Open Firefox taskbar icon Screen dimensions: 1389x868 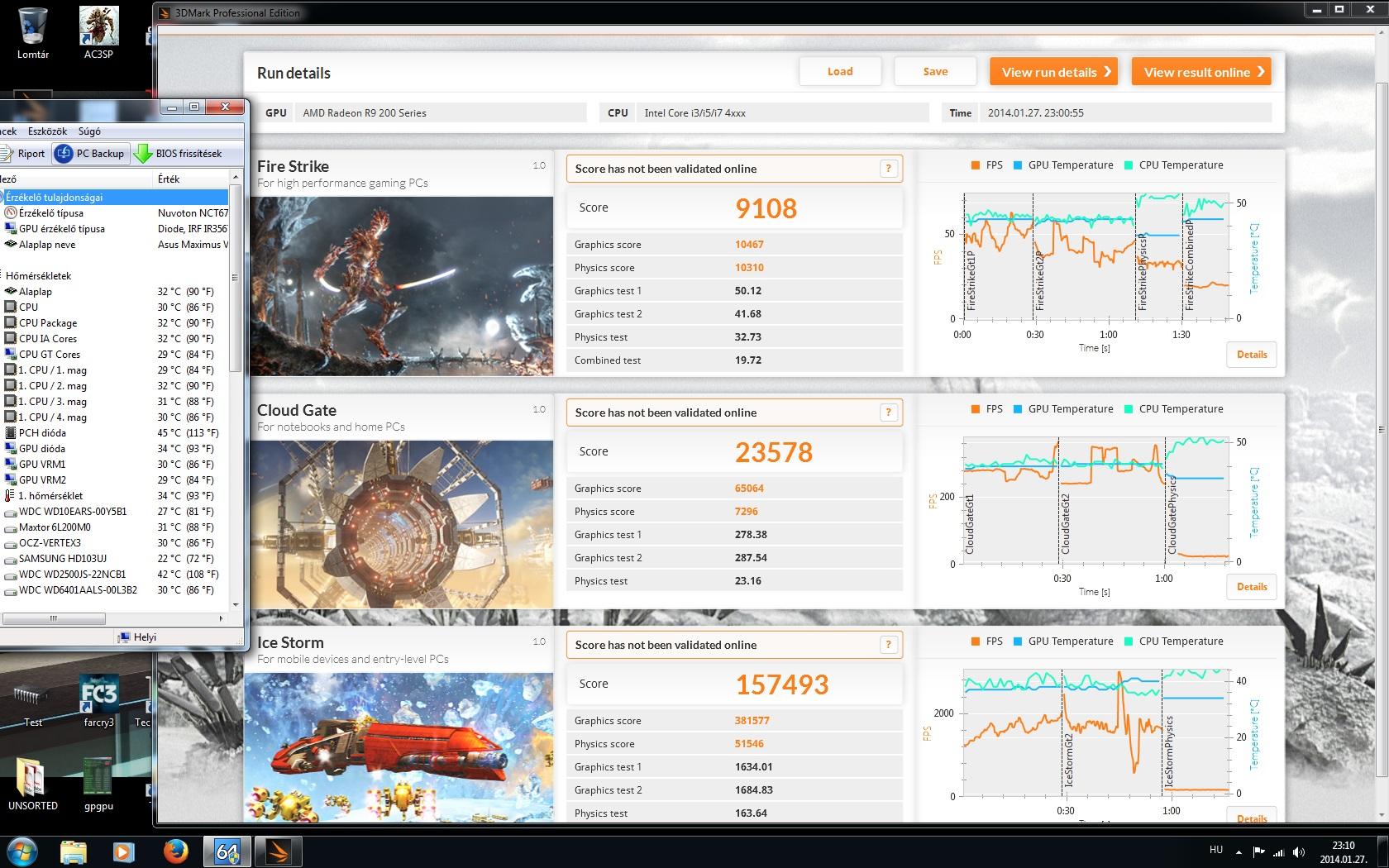[x=174, y=851]
